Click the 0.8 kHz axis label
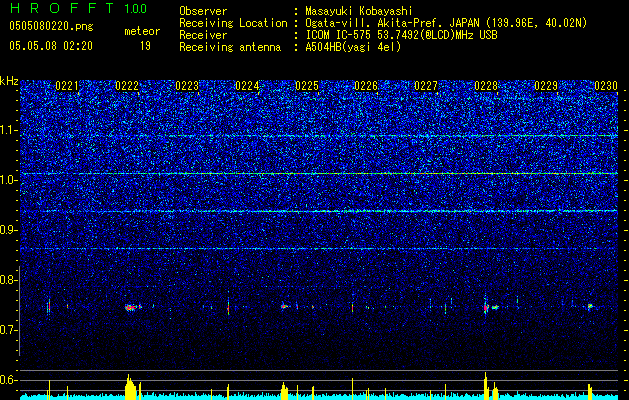Screen dimensions: 629x400 9,280
